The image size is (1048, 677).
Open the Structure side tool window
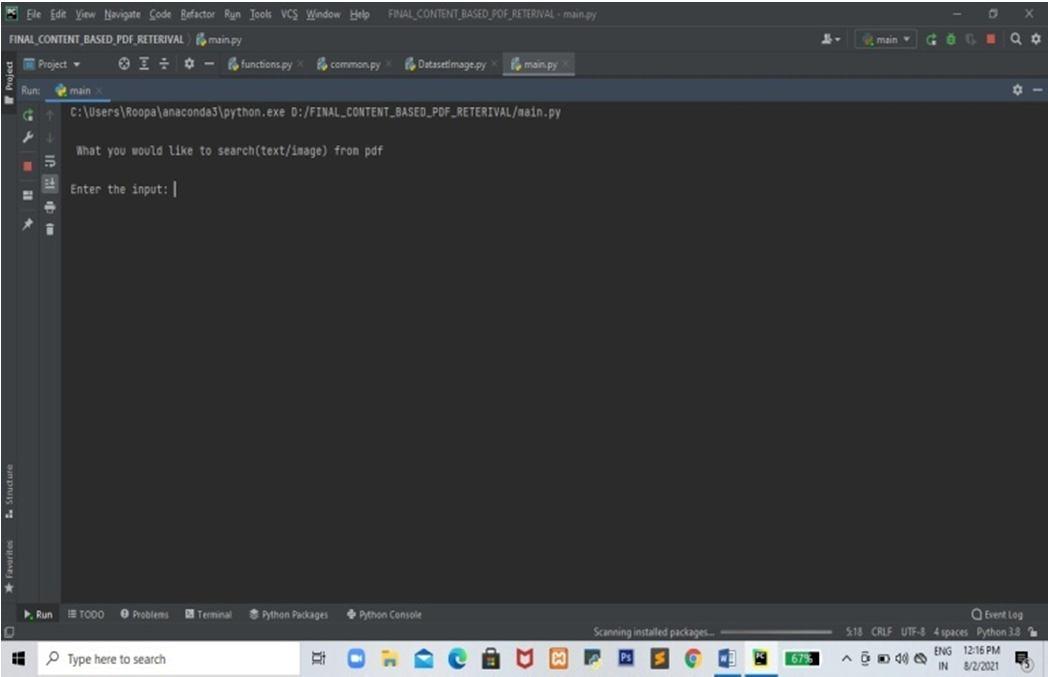(9, 491)
